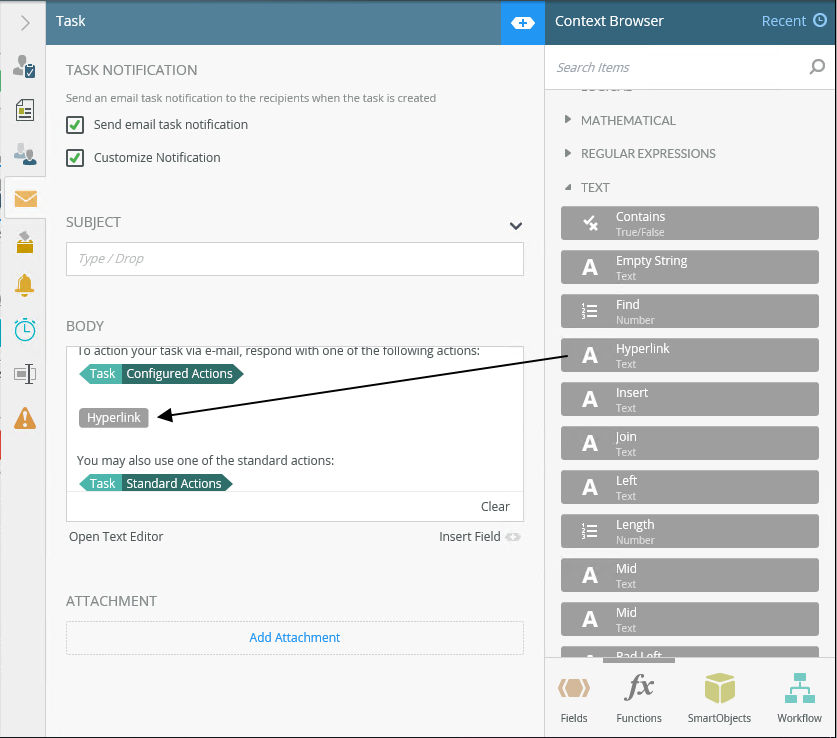This screenshot has width=837, height=738.
Task: Click Add Attachment link
Action: 295,637
